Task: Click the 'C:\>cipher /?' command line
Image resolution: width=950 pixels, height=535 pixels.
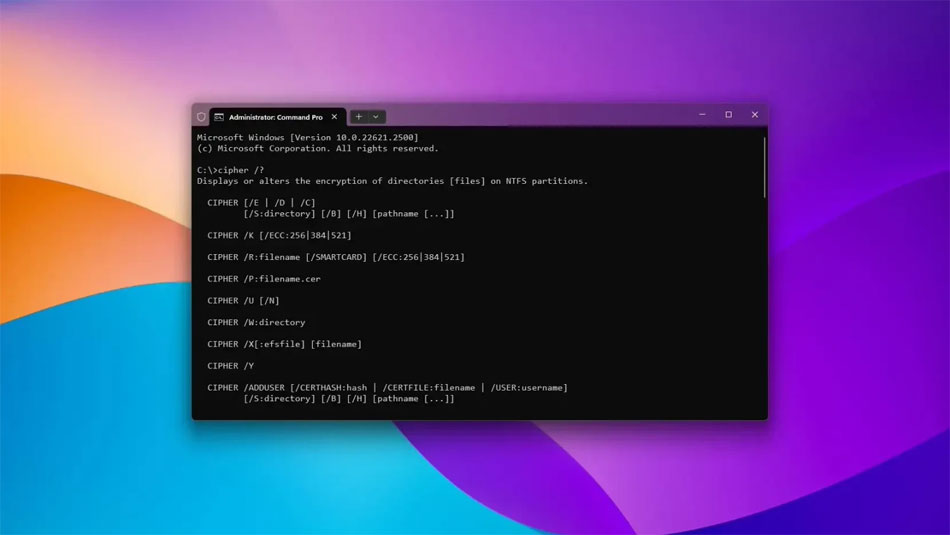Action: tap(231, 170)
